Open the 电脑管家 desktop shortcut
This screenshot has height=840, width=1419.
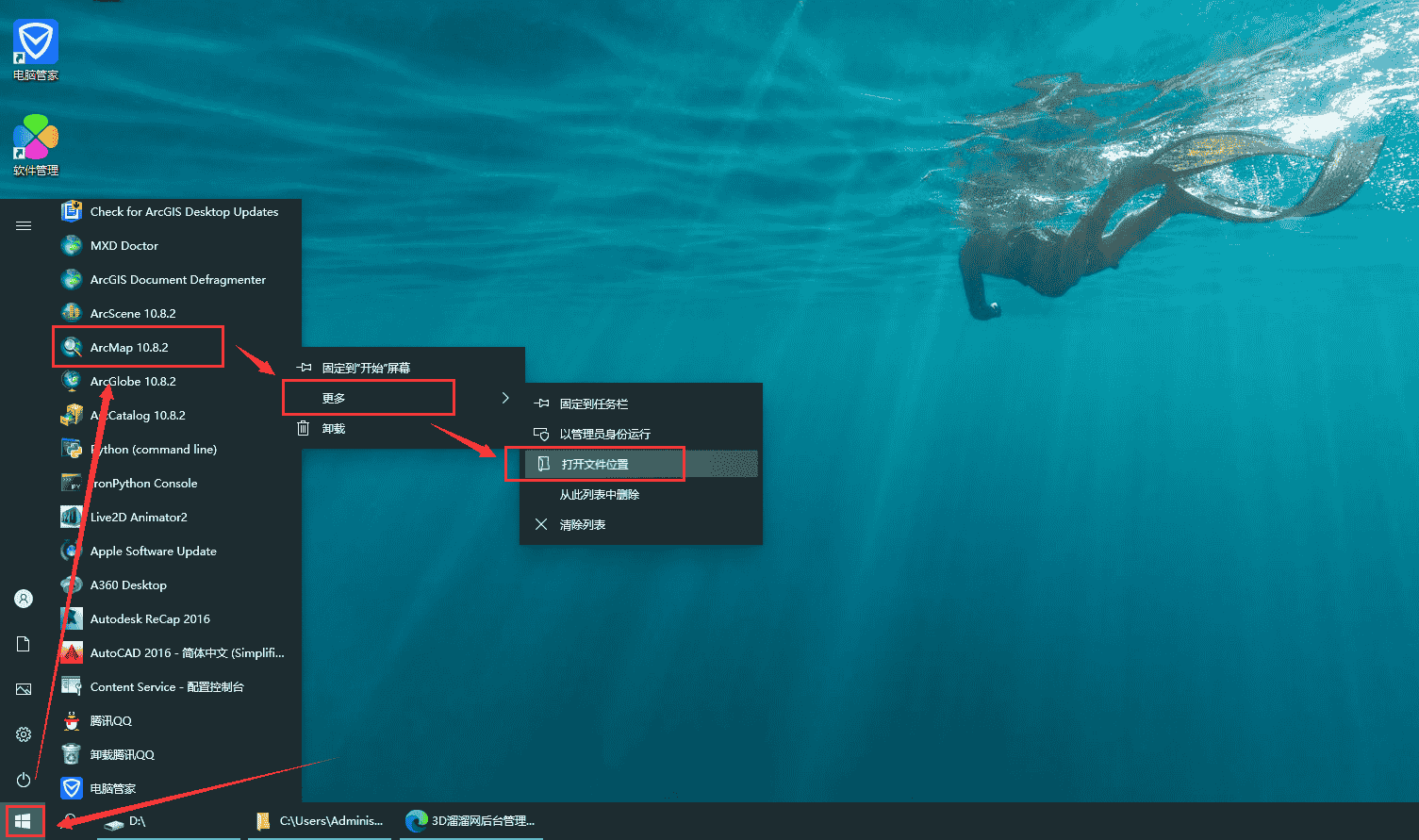(x=36, y=50)
